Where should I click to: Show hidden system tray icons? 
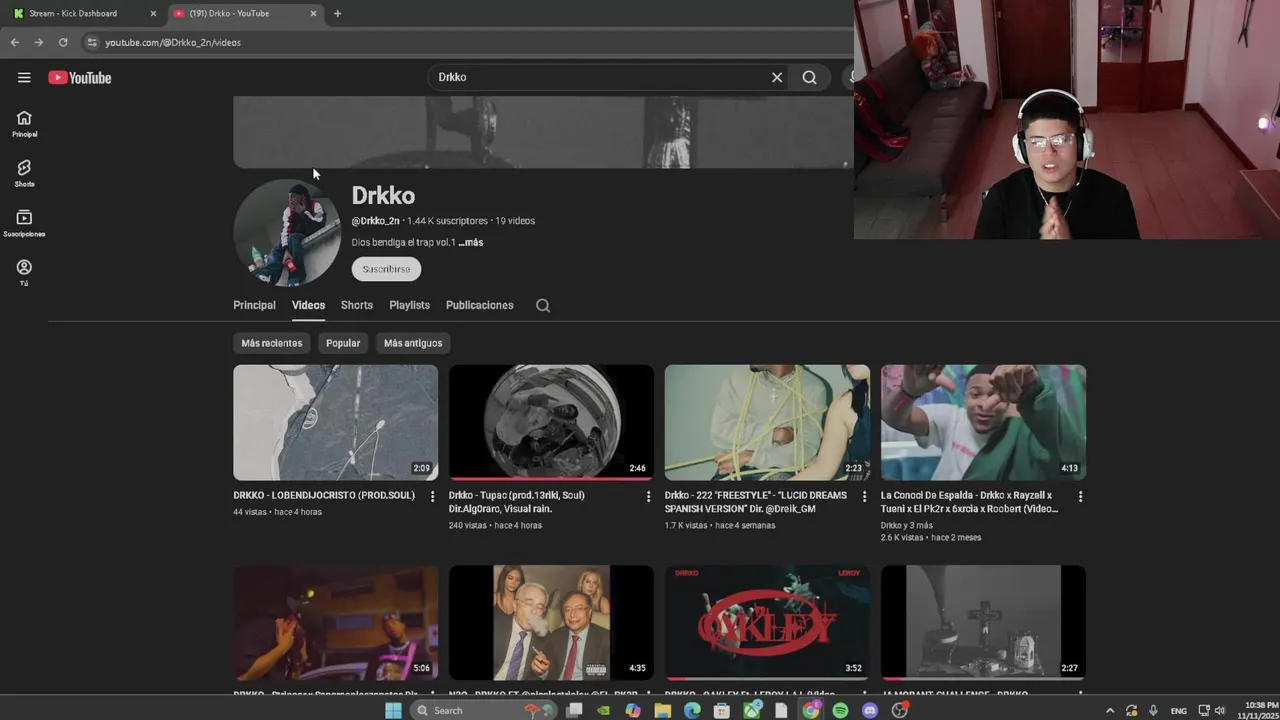pyautogui.click(x=1109, y=710)
